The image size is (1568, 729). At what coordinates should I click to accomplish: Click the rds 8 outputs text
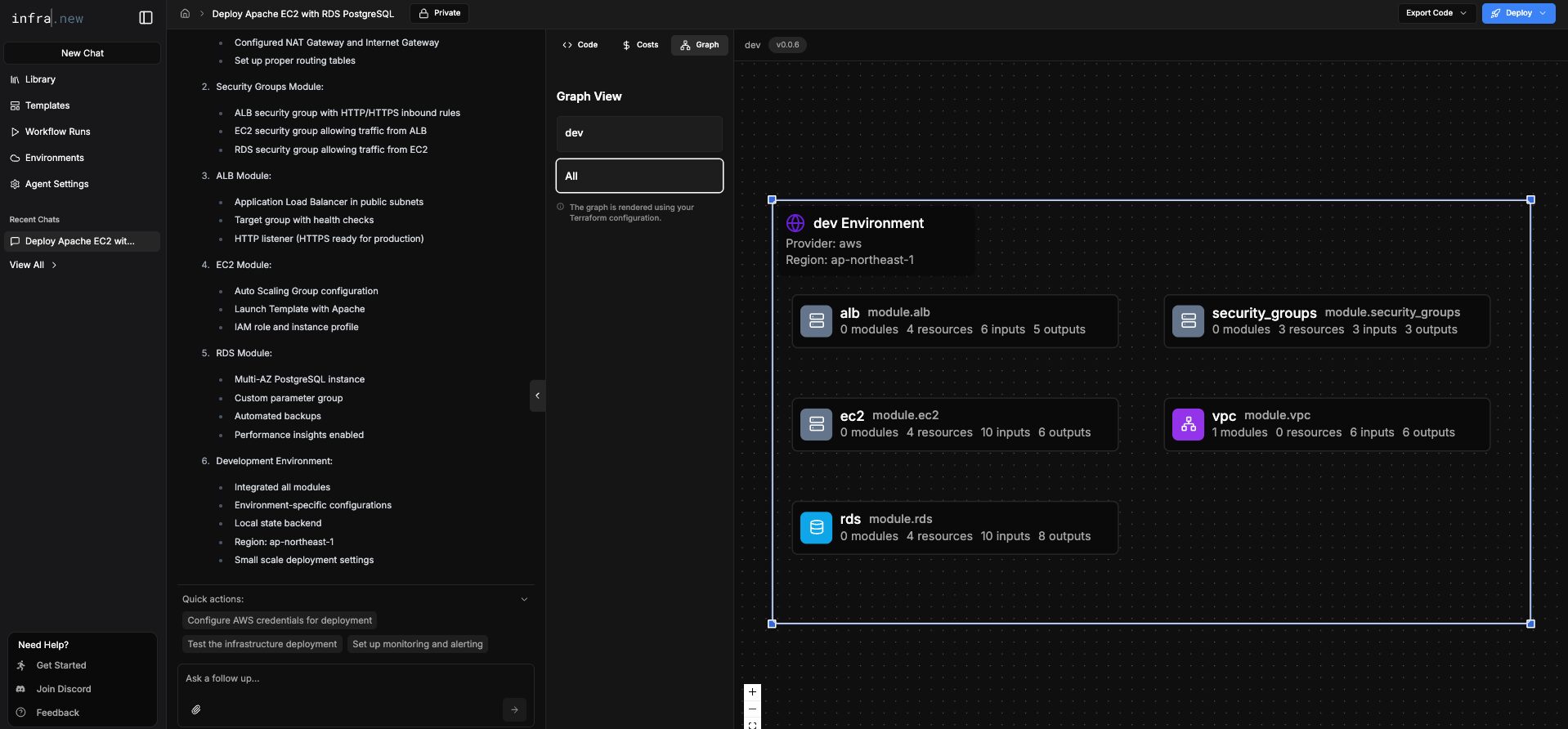pyautogui.click(x=1064, y=536)
